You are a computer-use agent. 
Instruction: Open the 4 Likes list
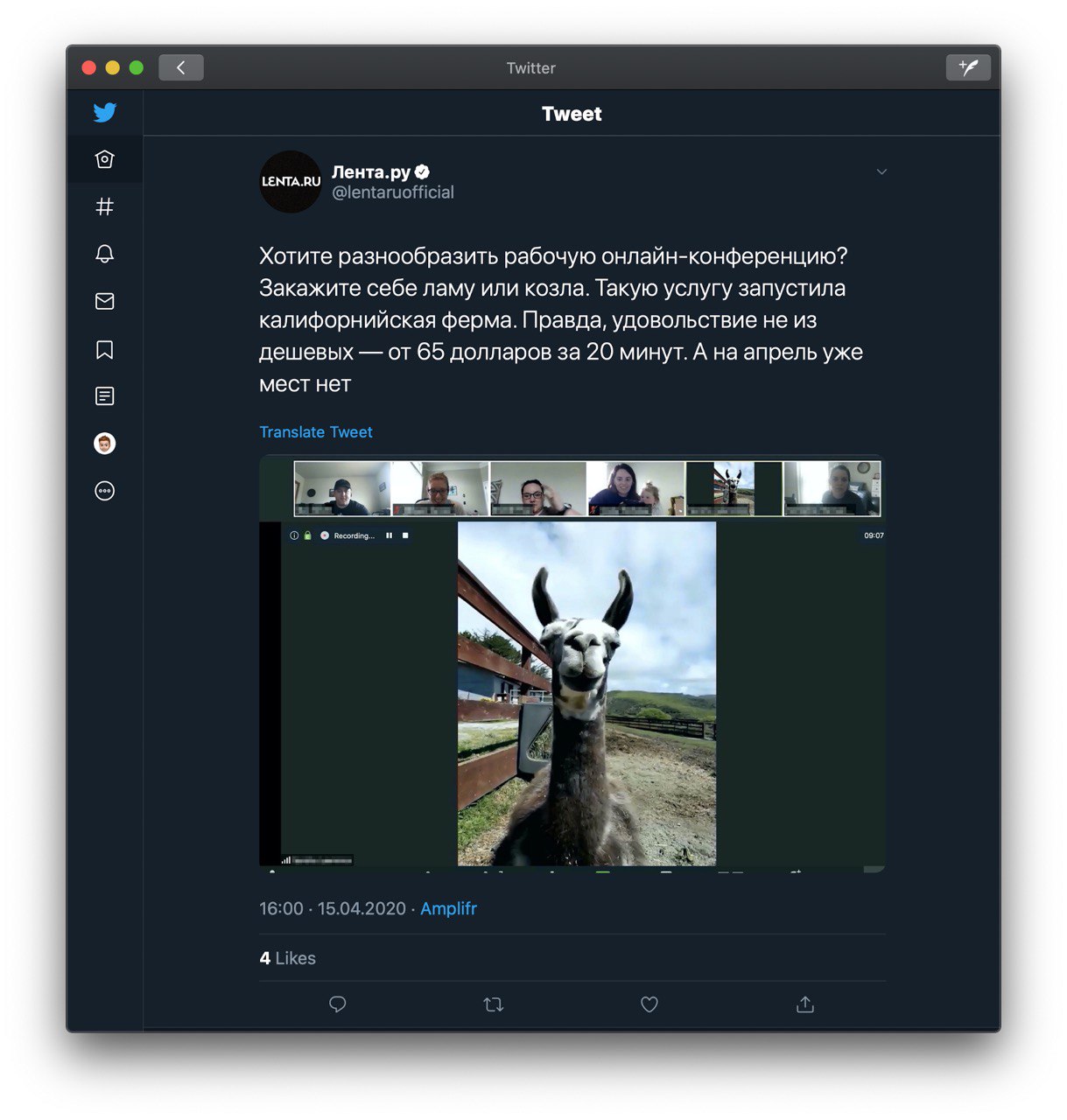[x=287, y=958]
